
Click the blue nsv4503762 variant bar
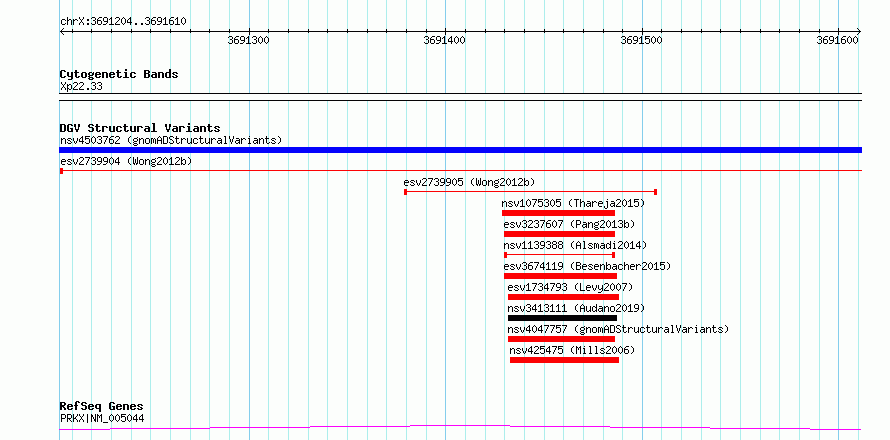point(460,150)
